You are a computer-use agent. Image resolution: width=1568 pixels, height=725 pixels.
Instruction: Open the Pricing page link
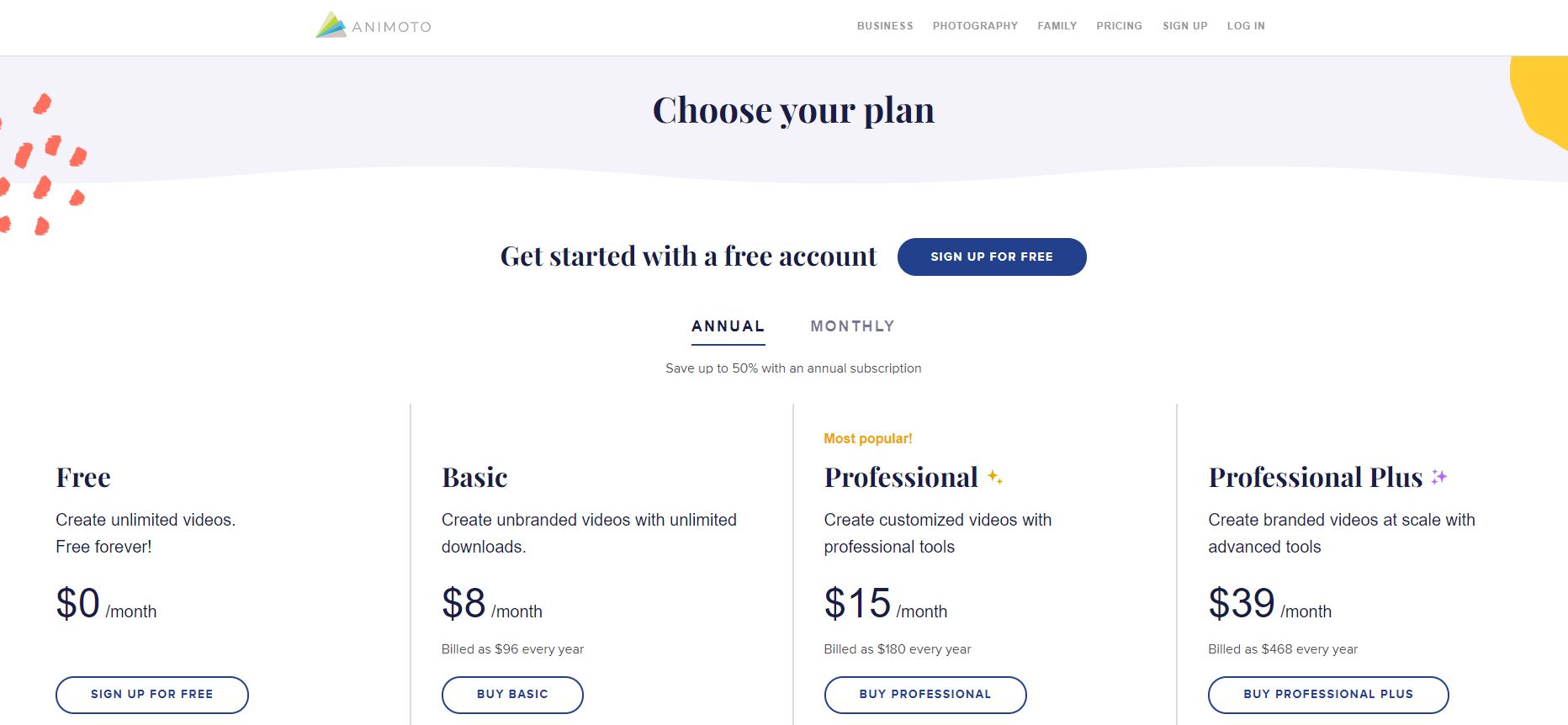pyautogui.click(x=1119, y=26)
